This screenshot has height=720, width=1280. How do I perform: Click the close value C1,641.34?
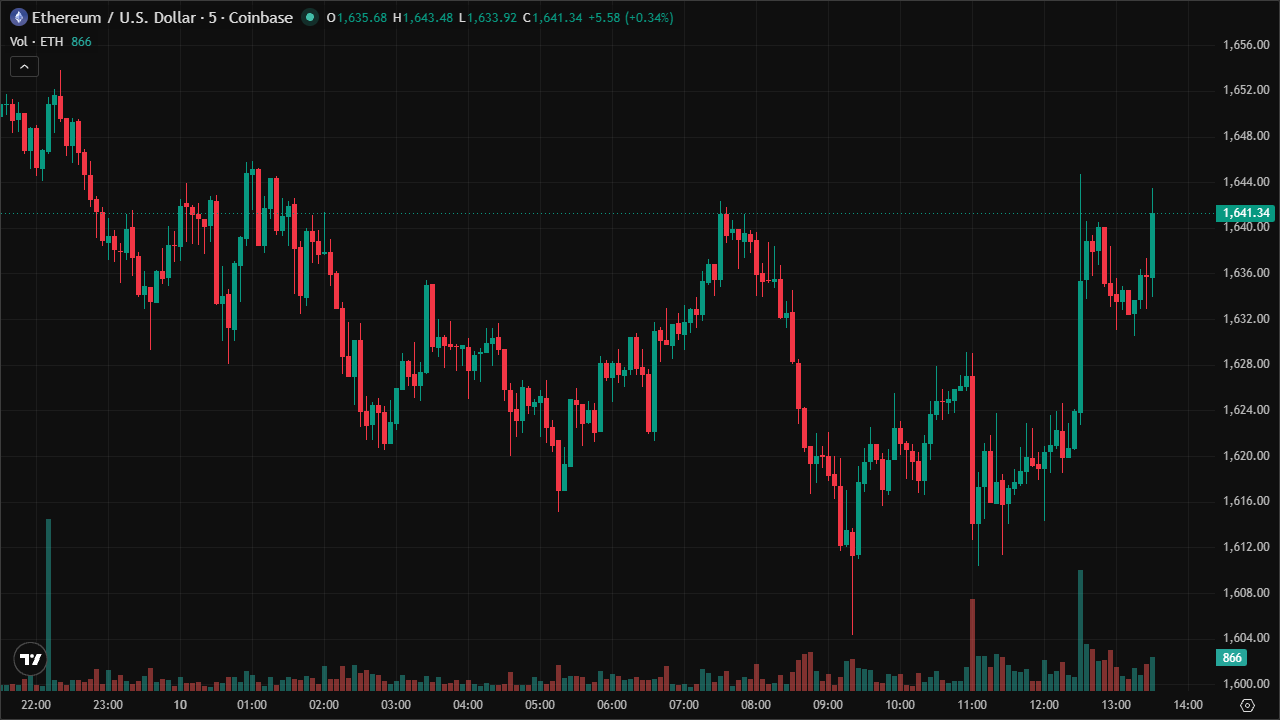[x=553, y=18]
